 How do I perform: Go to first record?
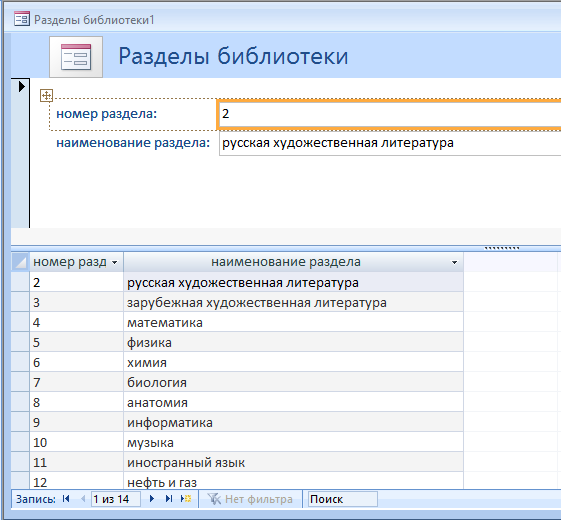[x=66, y=499]
